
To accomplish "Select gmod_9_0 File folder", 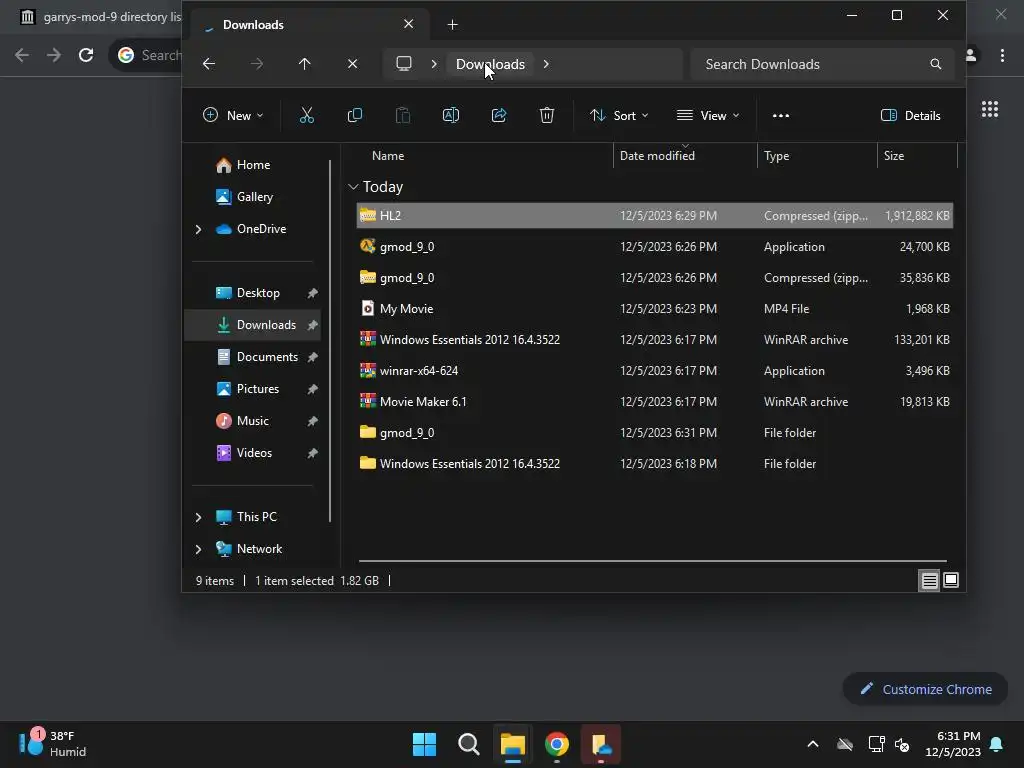I will pos(655,433).
